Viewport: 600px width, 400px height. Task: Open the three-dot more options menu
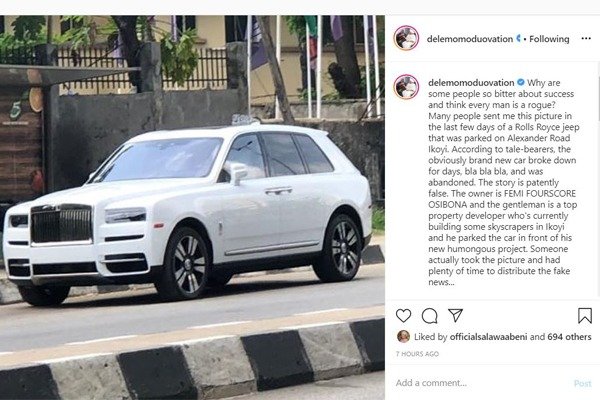[586, 39]
